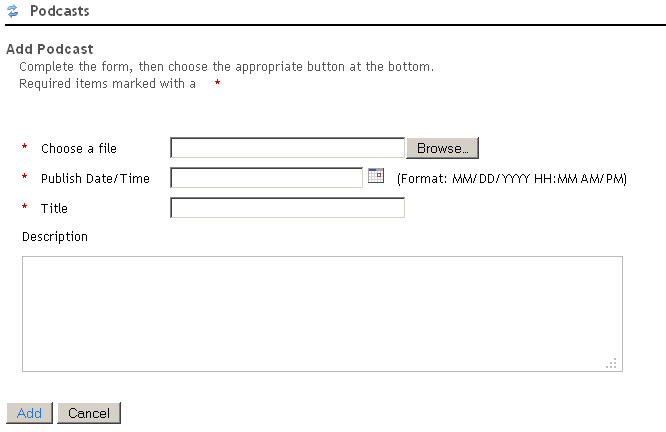Click the refresh icon beside Podcasts
666x432 pixels.
[12, 12]
